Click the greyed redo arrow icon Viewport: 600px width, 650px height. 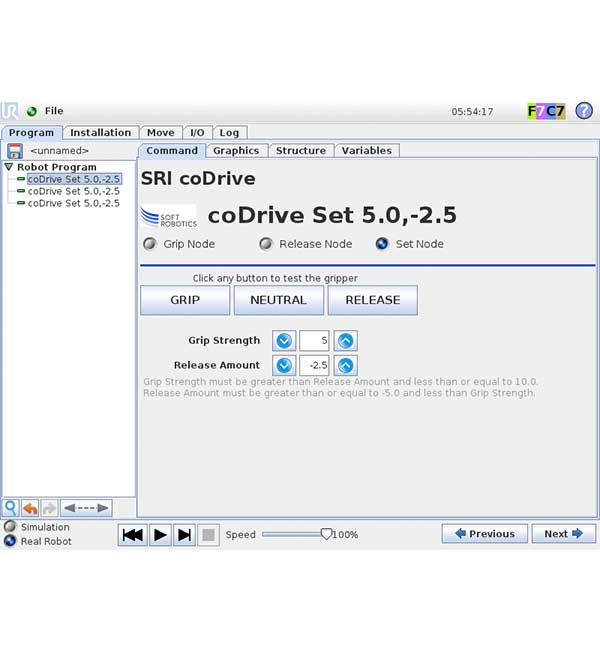pos(49,508)
